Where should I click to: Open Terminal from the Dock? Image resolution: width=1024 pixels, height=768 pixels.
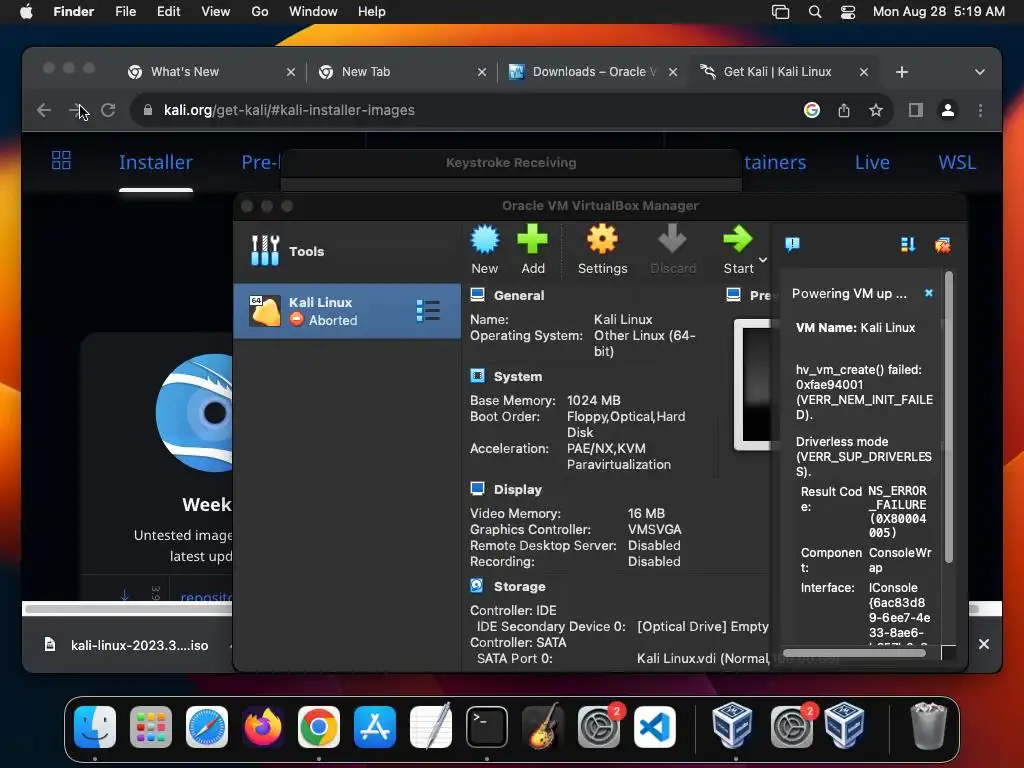tap(487, 727)
